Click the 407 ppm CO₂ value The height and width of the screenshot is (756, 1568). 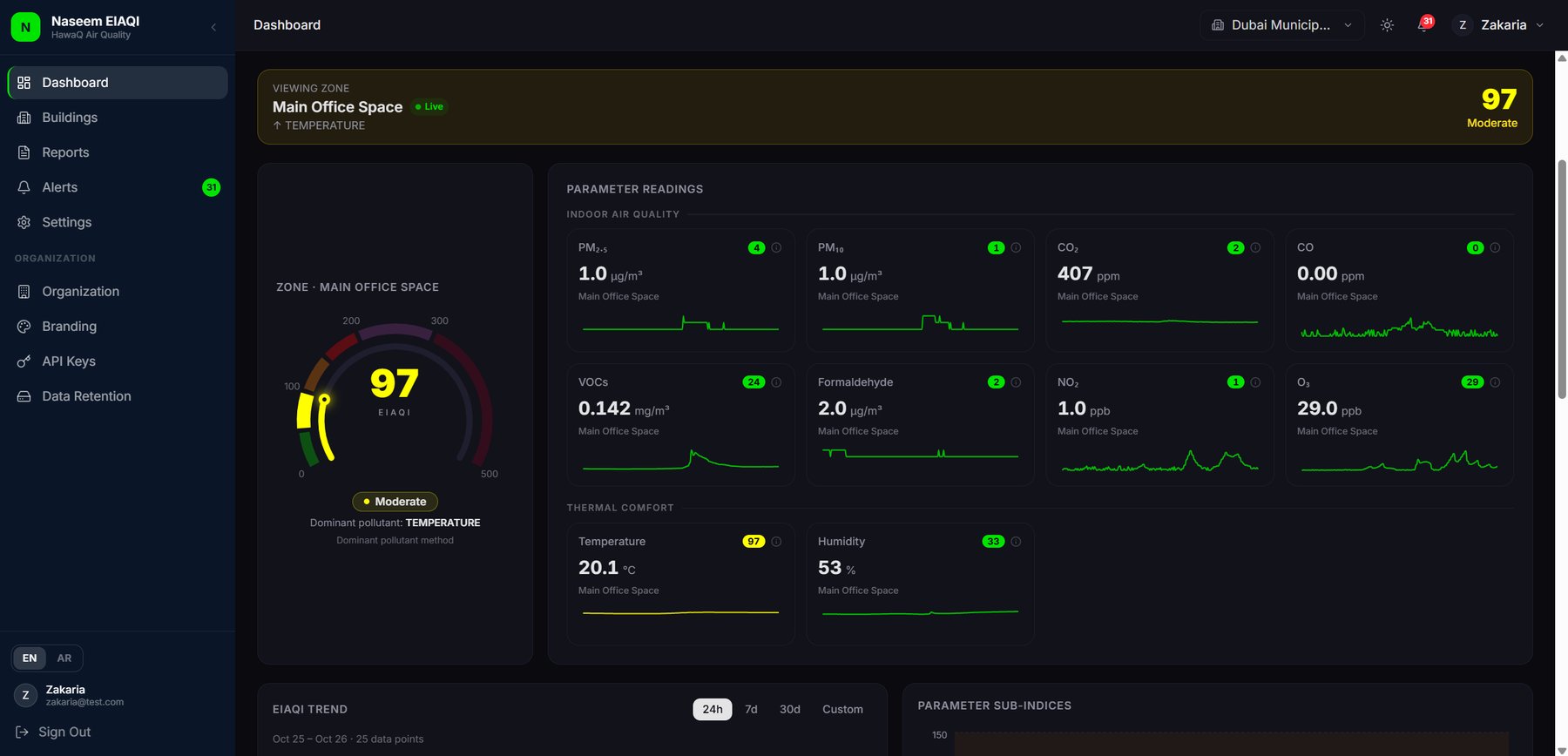coord(1088,274)
